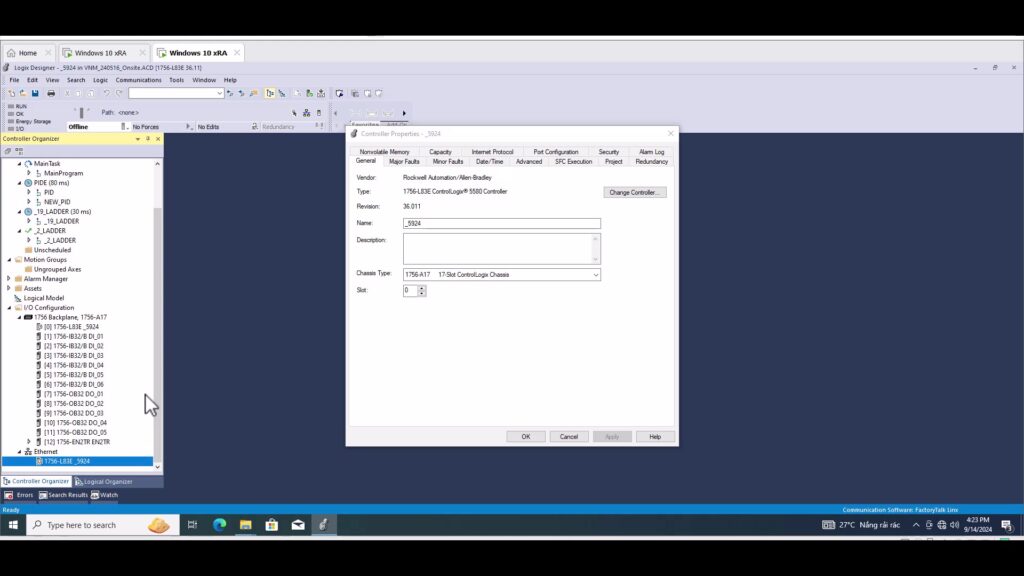Open the File Explorer taskbar icon
Image resolution: width=1024 pixels, height=576 pixels.
(246, 525)
